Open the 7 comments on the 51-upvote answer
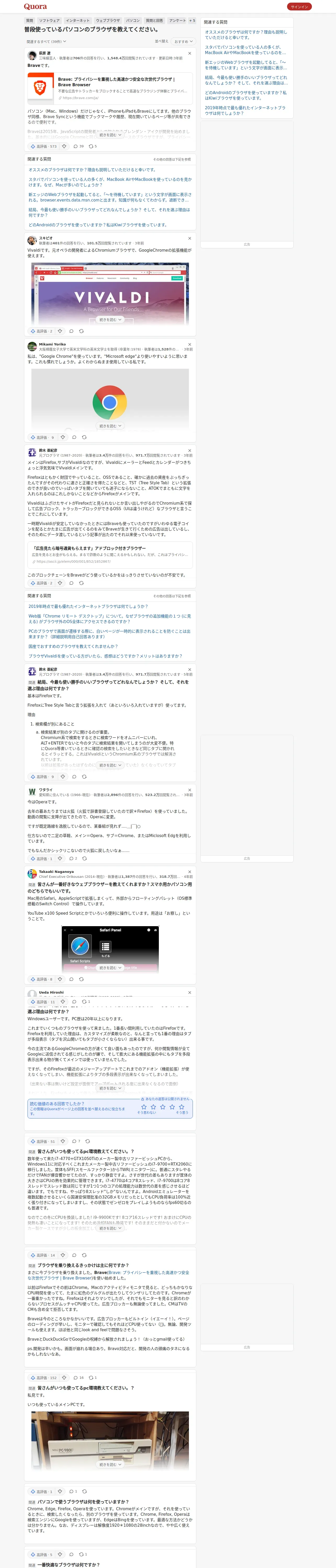336x1568 pixels. pyautogui.click(x=76, y=1141)
